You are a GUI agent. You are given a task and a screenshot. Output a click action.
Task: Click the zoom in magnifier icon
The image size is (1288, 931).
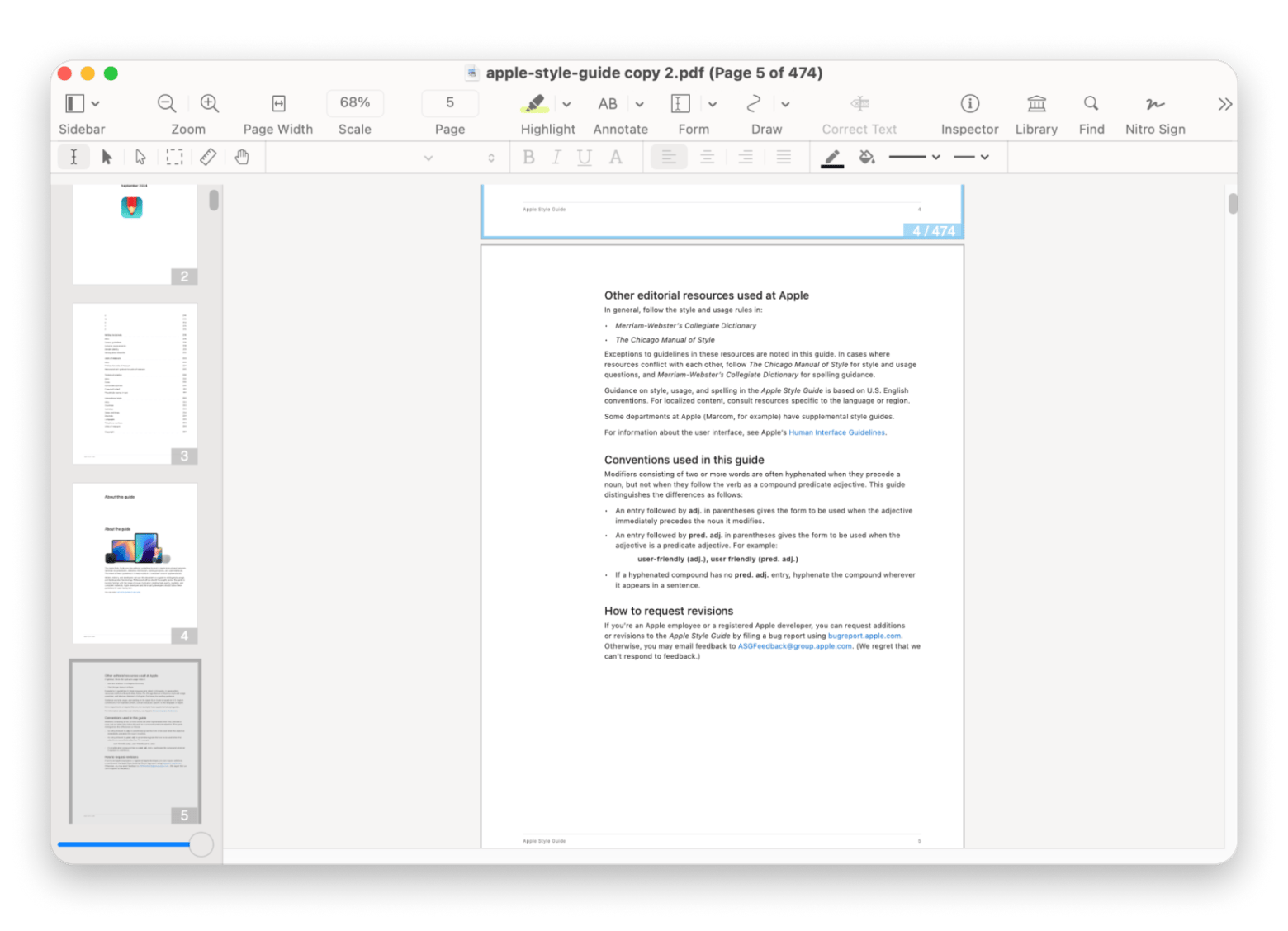[x=210, y=103]
